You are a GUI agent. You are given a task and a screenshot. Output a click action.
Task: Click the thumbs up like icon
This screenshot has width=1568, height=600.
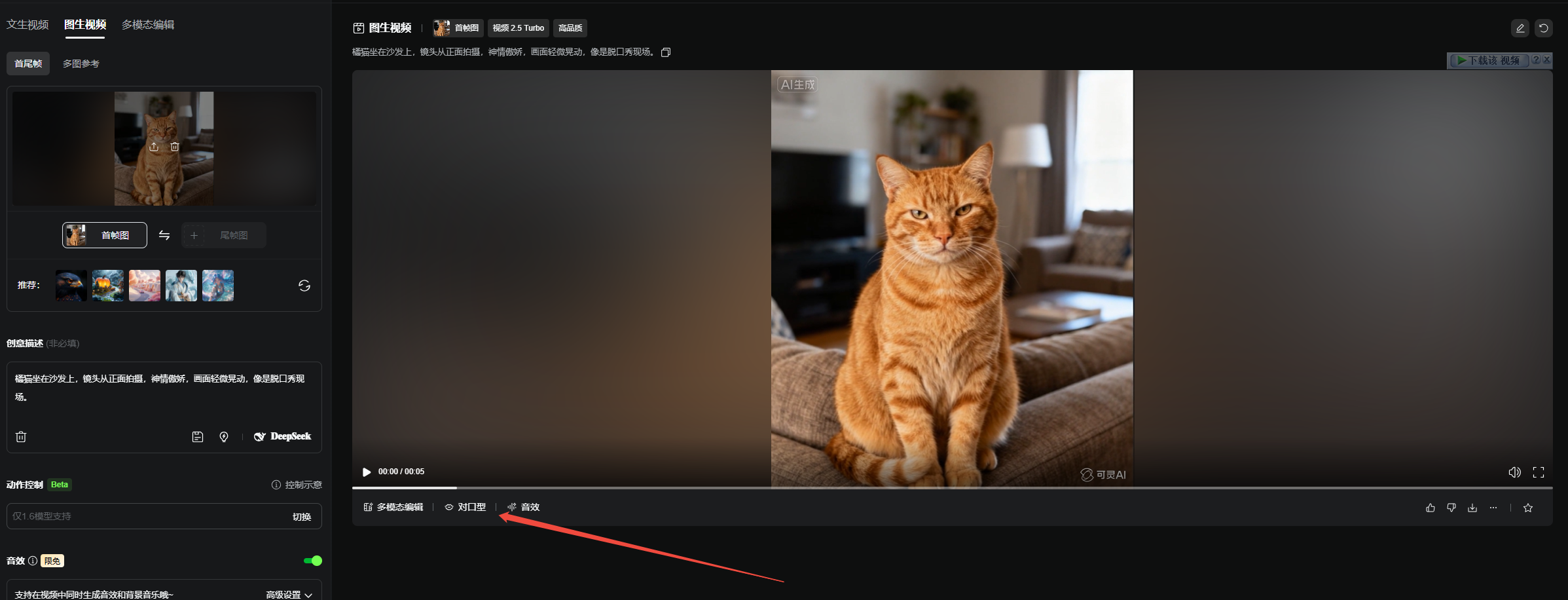click(1431, 508)
